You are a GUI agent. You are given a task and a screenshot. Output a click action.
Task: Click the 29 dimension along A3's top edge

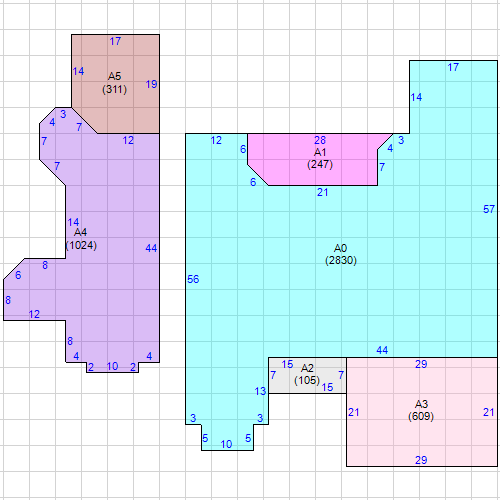point(421,364)
